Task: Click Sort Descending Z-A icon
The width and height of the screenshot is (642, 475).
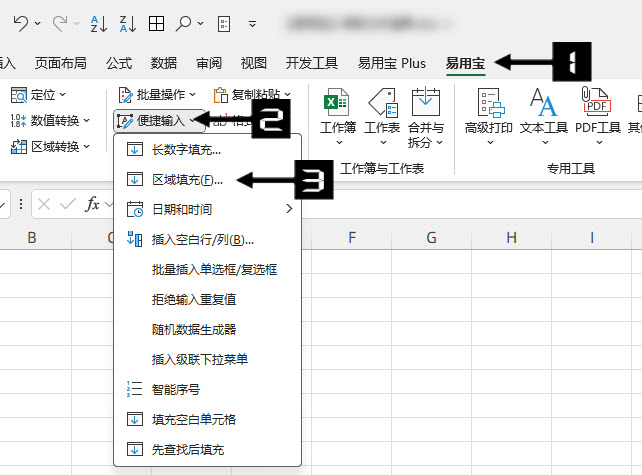Action: tap(128, 22)
